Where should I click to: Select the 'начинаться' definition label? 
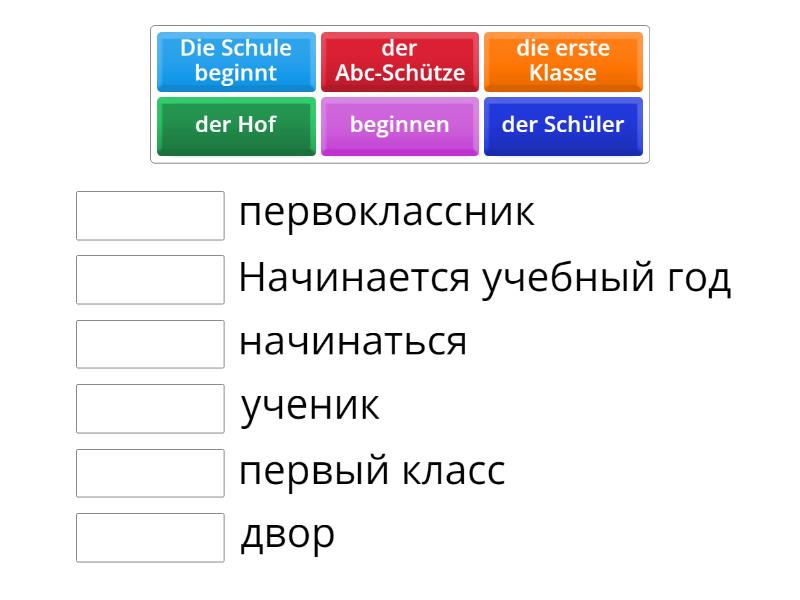[x=353, y=342]
